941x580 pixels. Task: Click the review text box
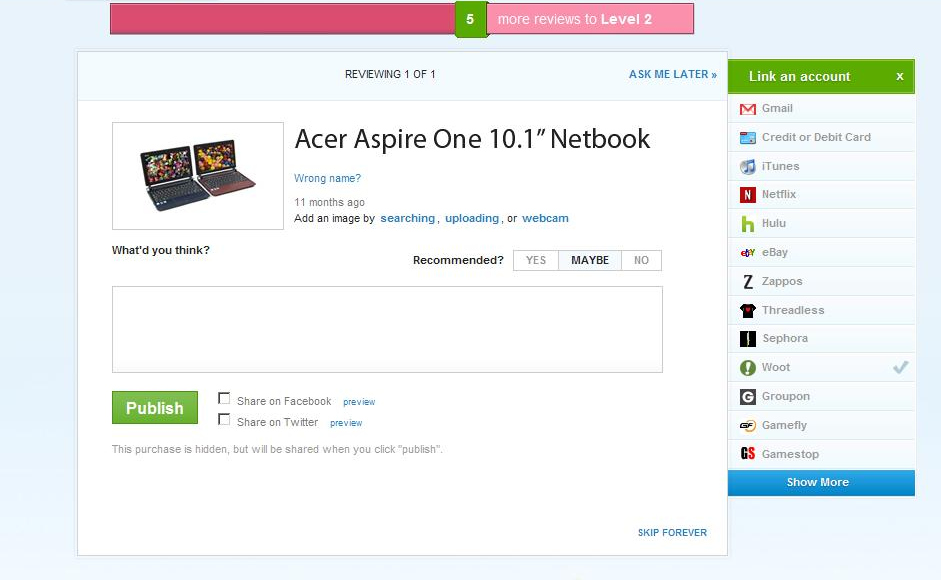click(387, 330)
